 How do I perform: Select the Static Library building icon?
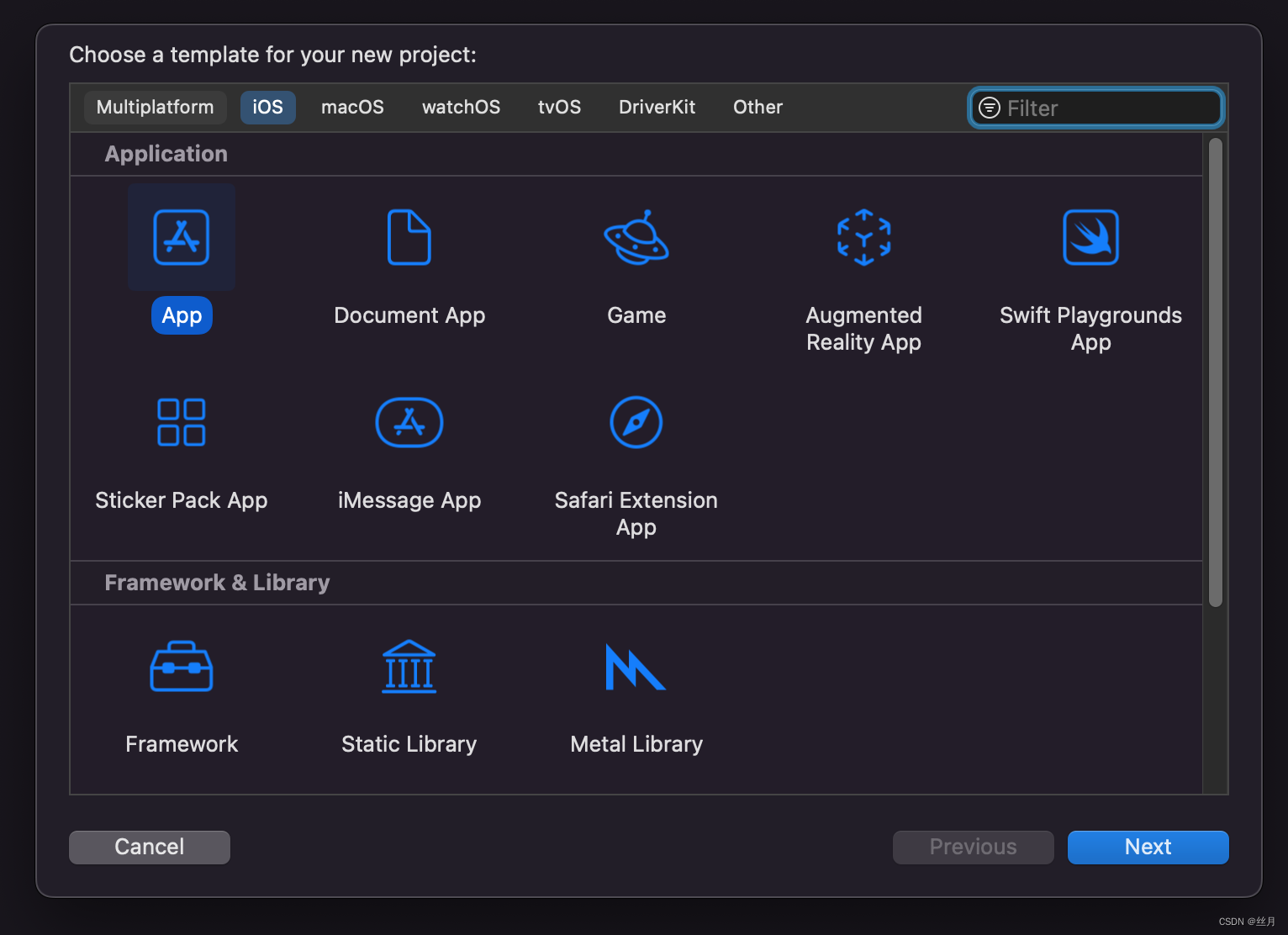[x=409, y=667]
